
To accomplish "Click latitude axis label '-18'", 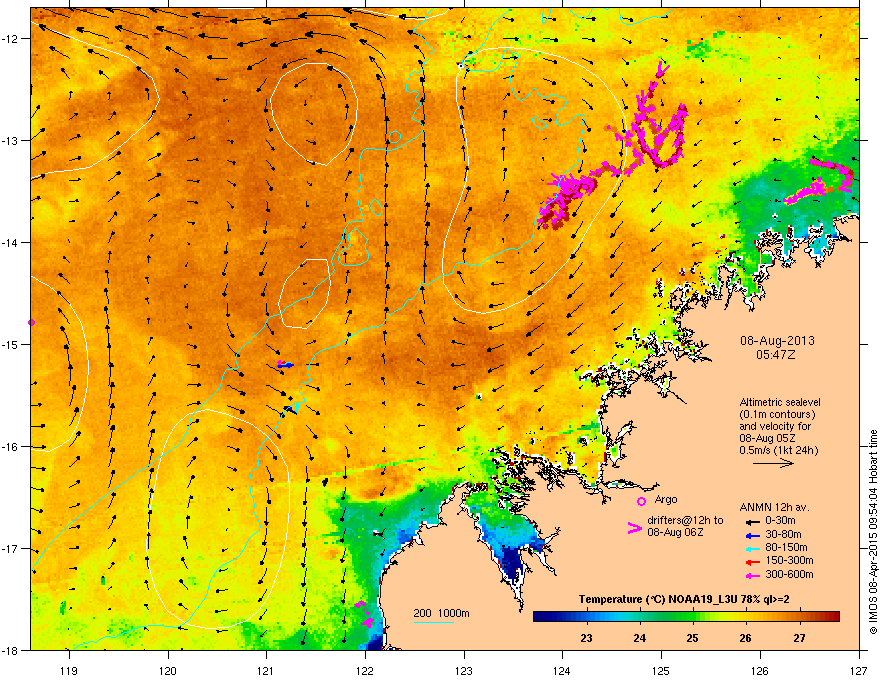I will click(x=10, y=650).
